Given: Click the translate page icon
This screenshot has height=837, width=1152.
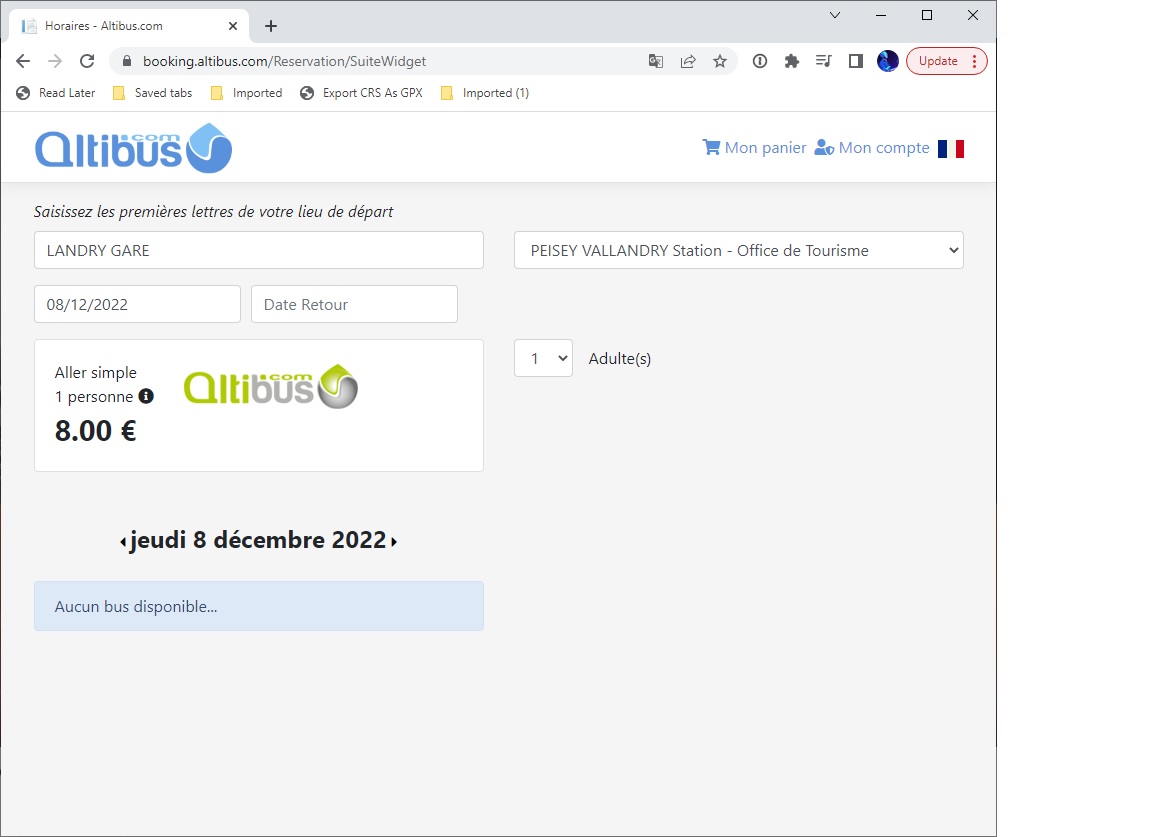Looking at the screenshot, I should point(656,61).
